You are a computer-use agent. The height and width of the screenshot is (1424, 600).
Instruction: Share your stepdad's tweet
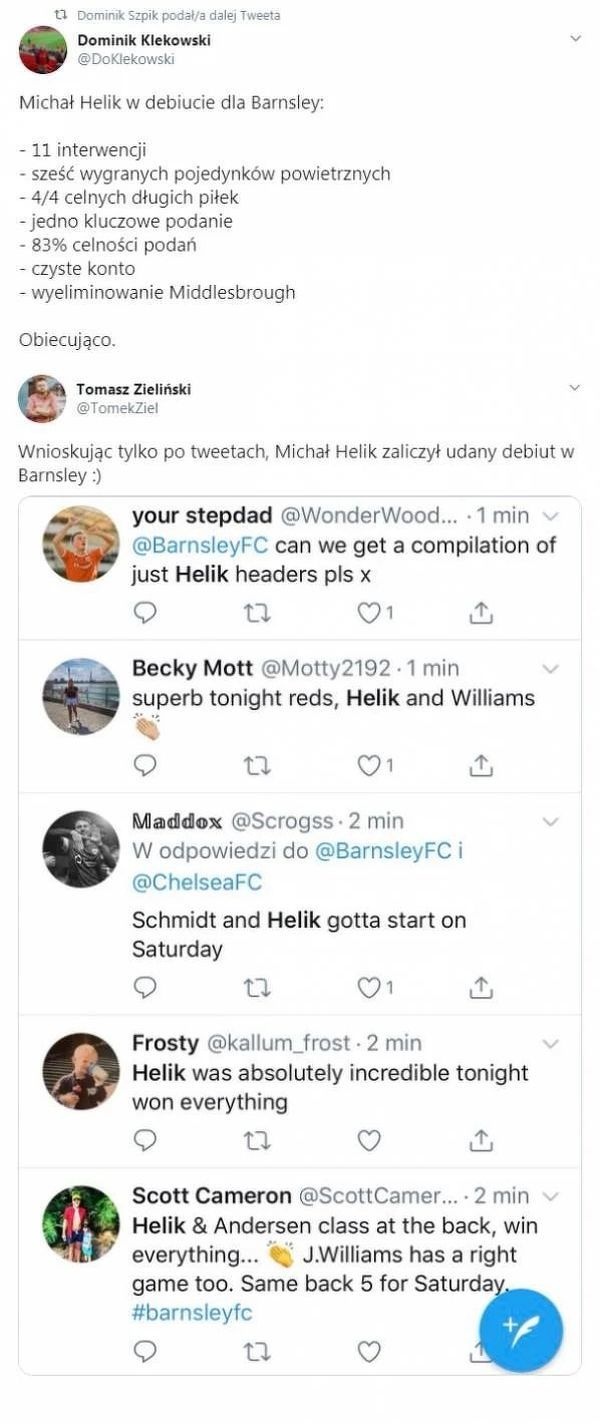click(x=481, y=612)
